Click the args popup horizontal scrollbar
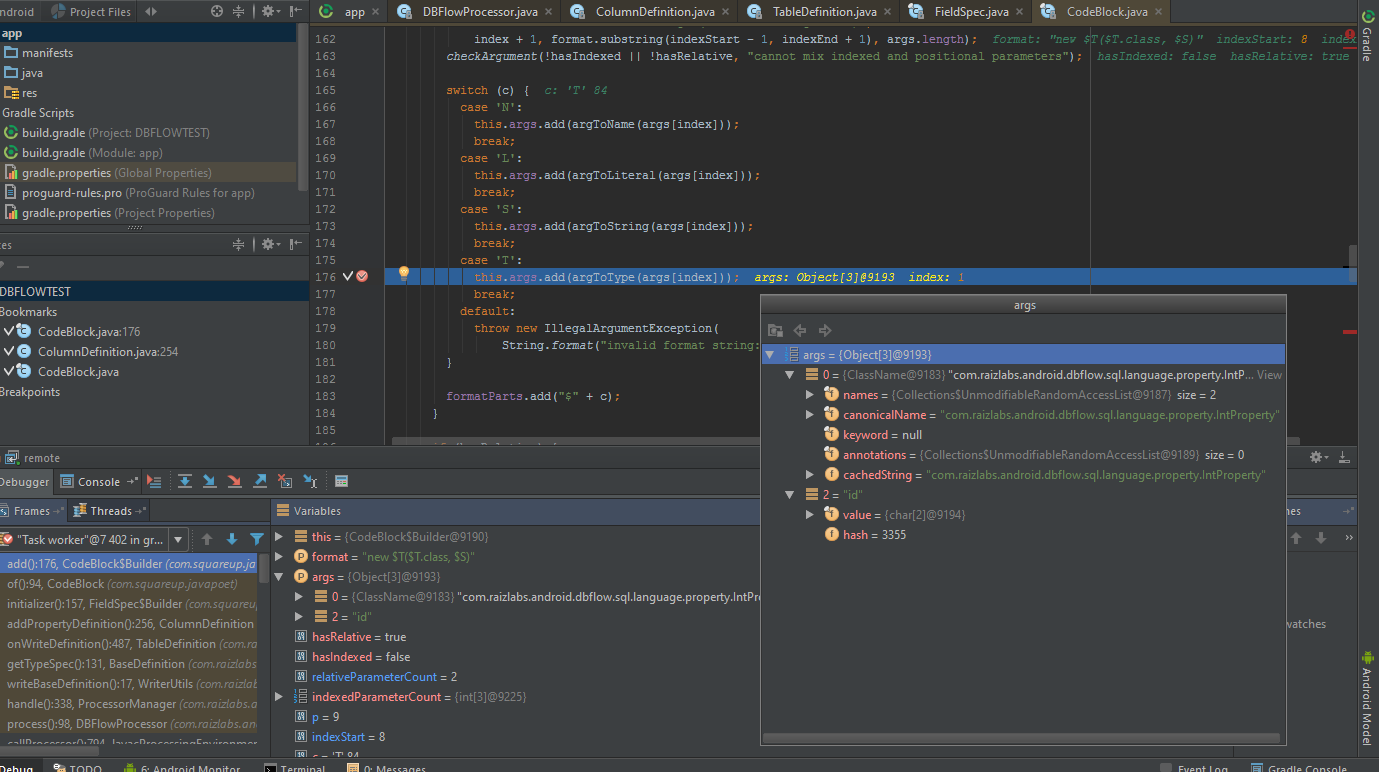 click(1022, 738)
